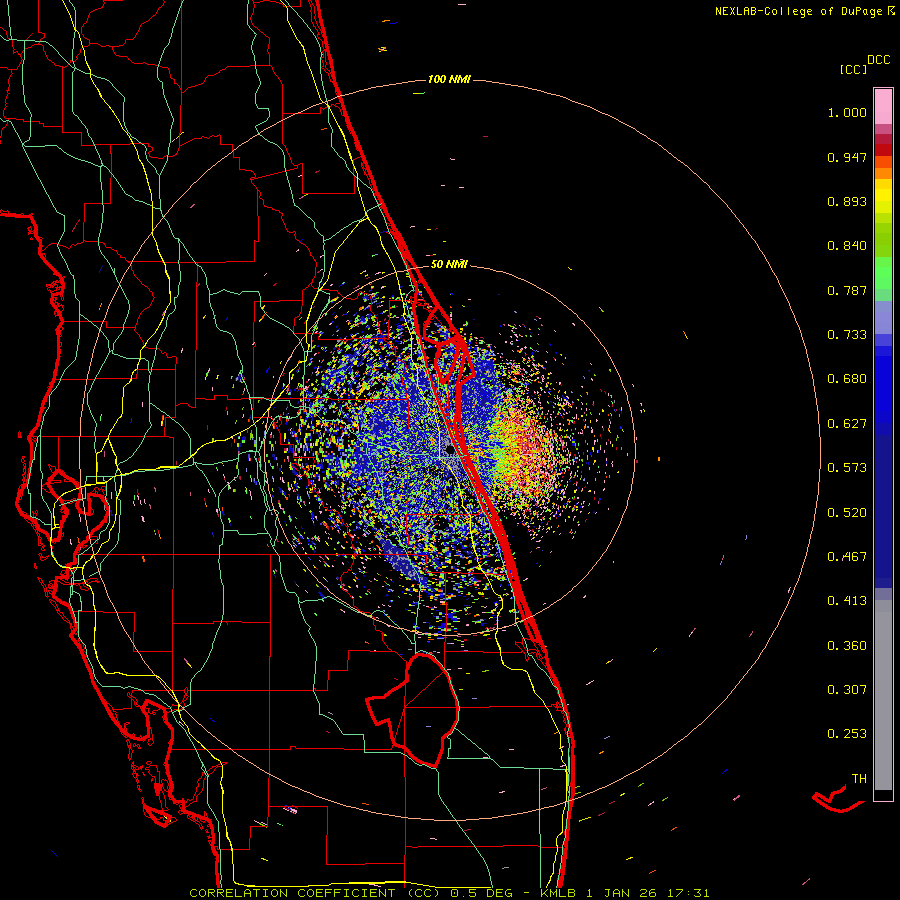This screenshot has height=900, width=900.
Task: Click the pink top segment of color bar
Action: coord(883,107)
